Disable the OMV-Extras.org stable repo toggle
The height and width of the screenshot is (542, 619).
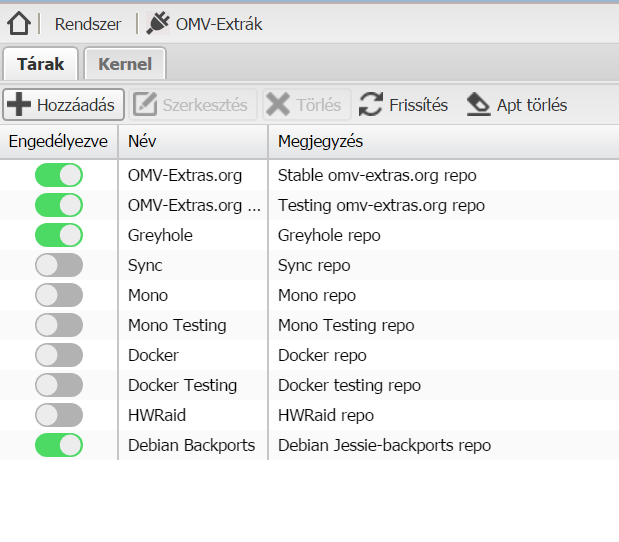click(x=59, y=175)
